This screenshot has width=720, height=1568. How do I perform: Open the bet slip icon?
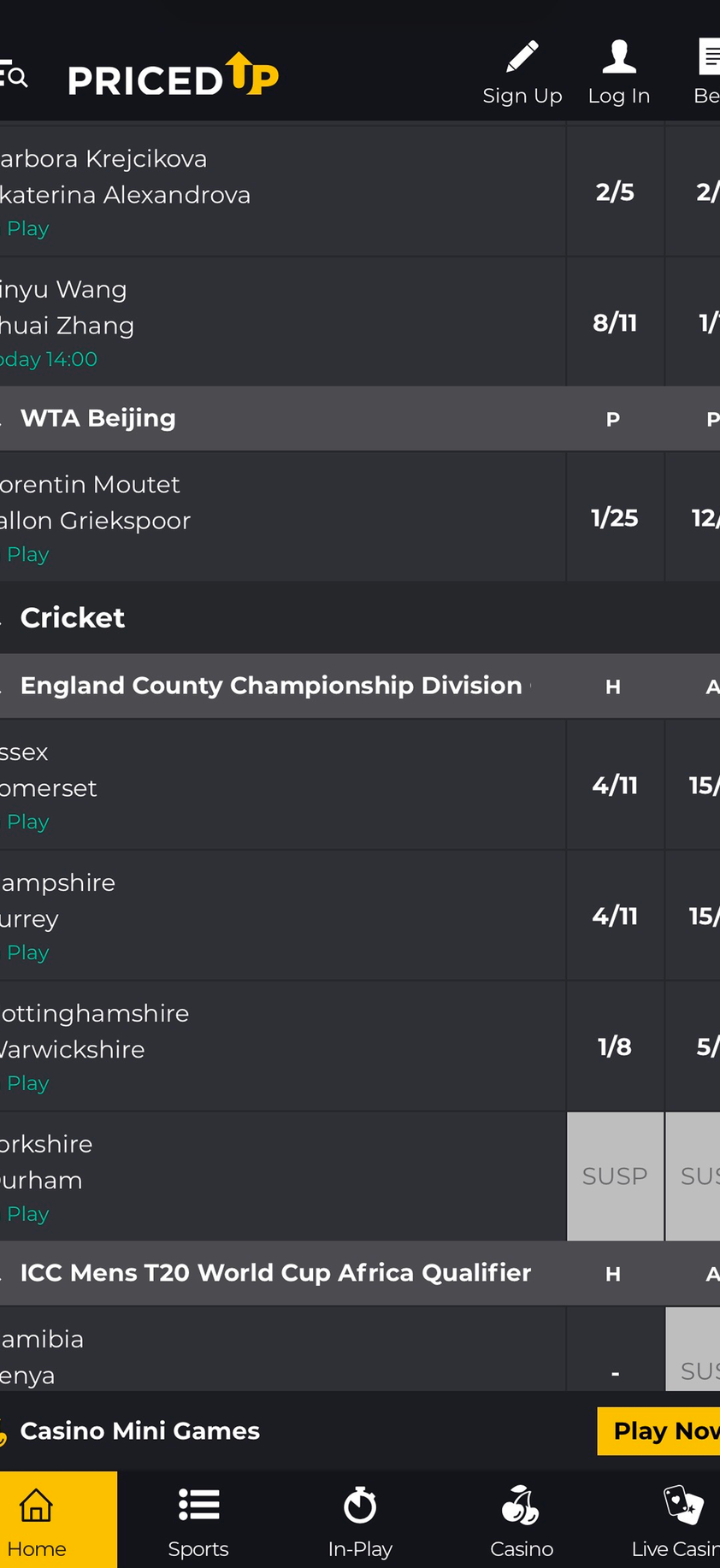pyautogui.click(x=709, y=57)
